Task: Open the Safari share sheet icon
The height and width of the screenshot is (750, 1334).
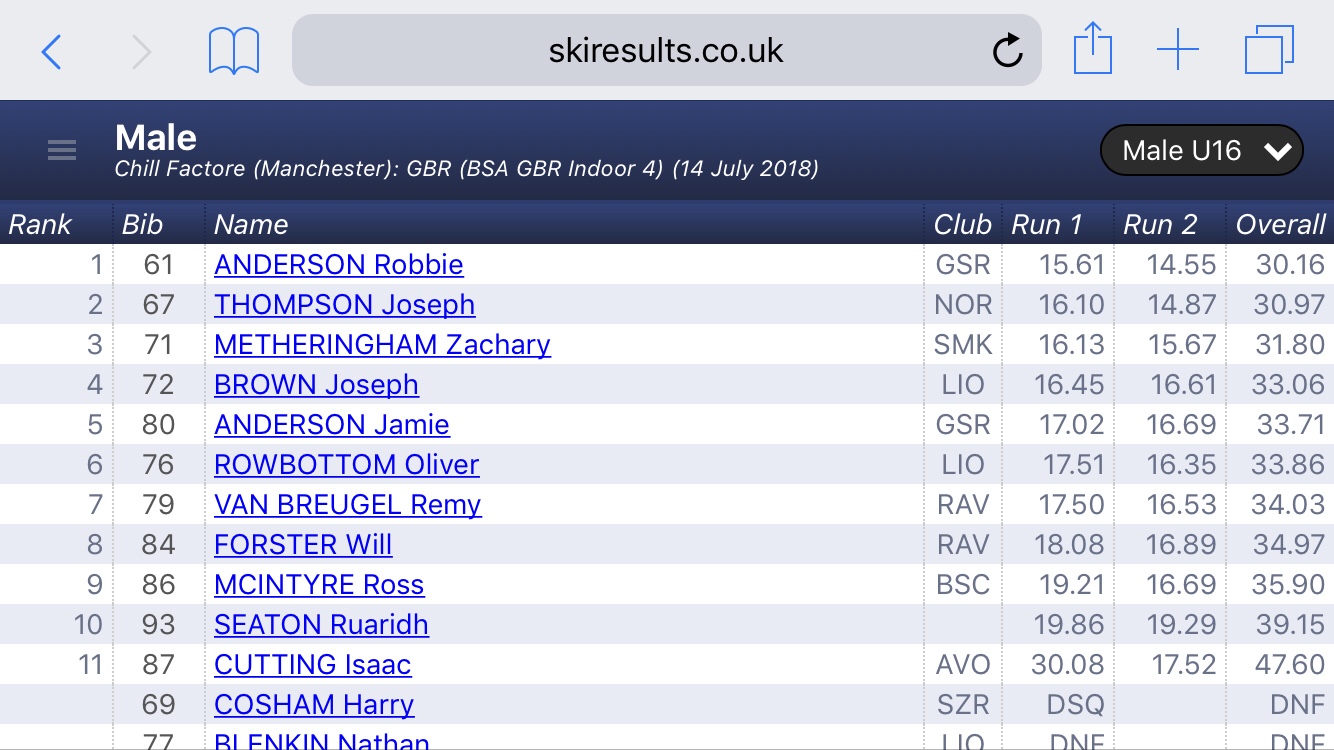Action: (1093, 49)
